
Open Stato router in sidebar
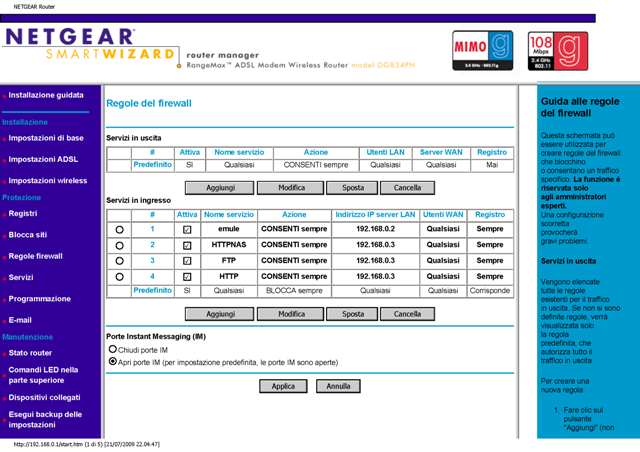pyautogui.click(x=30, y=353)
